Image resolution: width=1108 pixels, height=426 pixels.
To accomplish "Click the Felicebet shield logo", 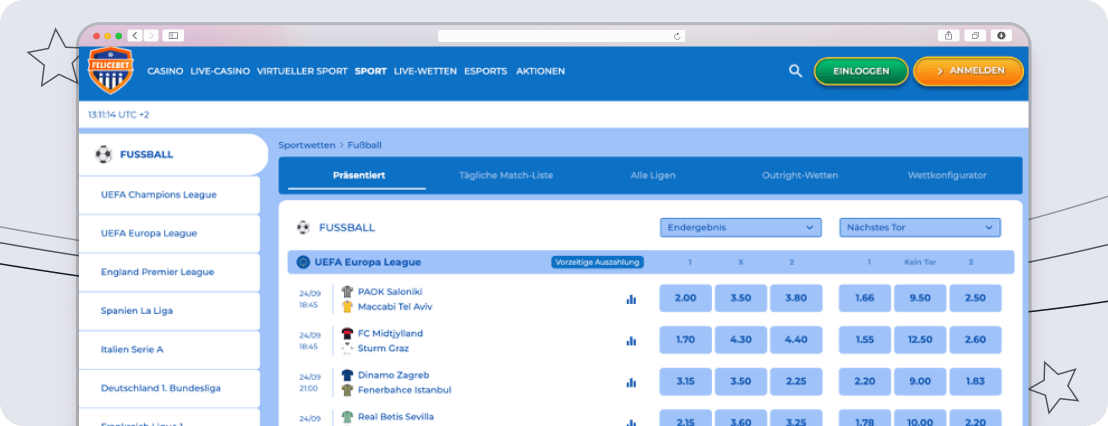I will [110, 71].
